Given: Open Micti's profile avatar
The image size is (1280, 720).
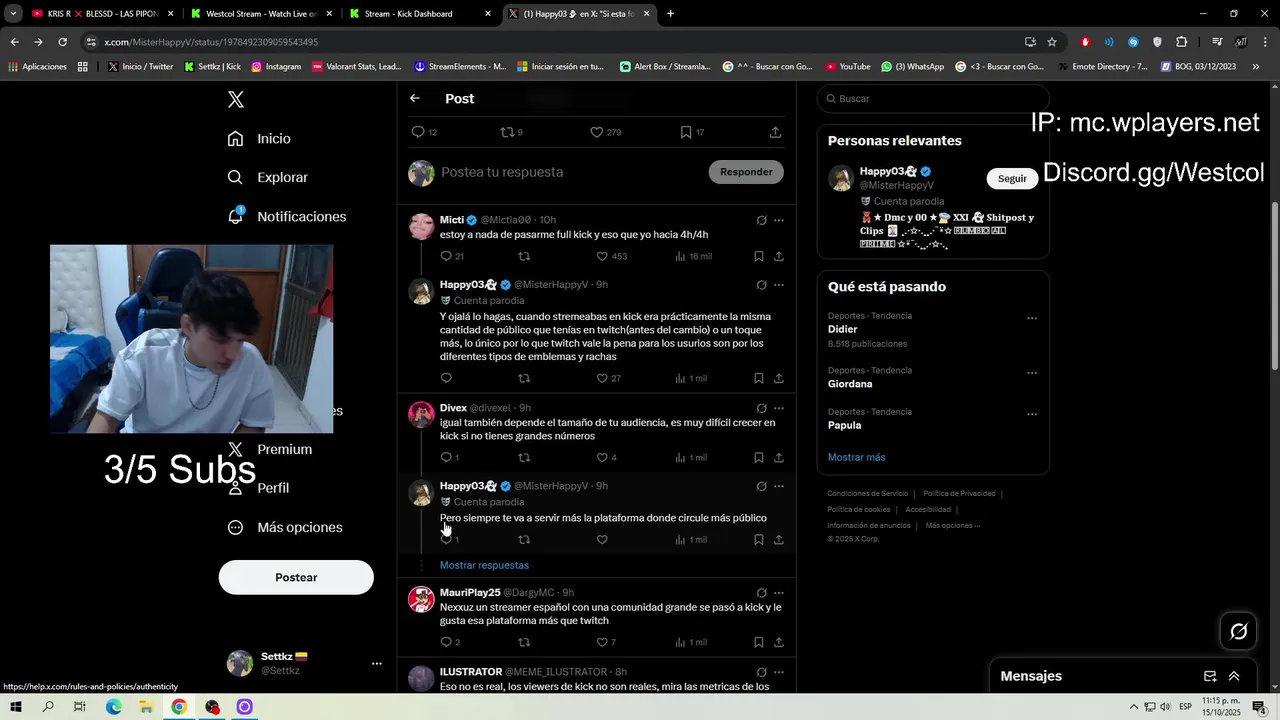Looking at the screenshot, I should click(x=421, y=226).
